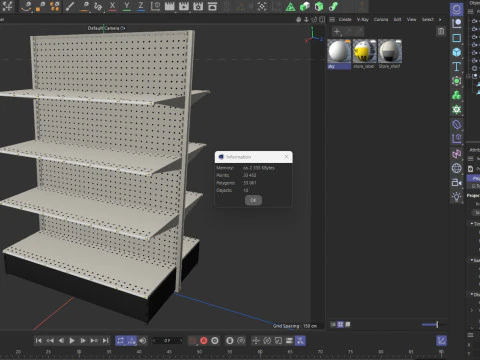
Task: Click the green gear effector icon
Action: [457, 110]
